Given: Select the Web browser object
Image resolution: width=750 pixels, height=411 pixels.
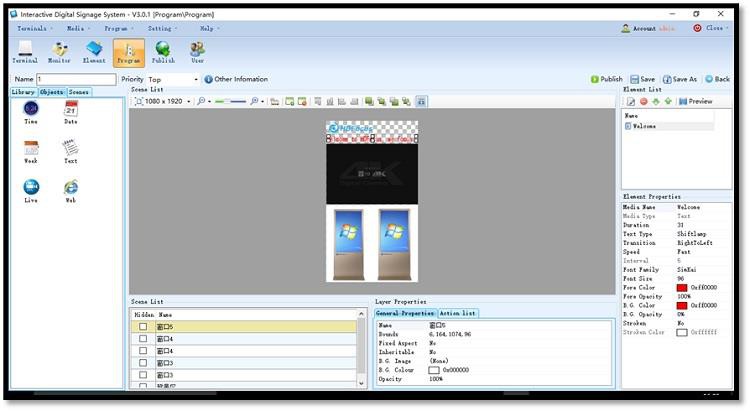Looking at the screenshot, I should [71, 191].
